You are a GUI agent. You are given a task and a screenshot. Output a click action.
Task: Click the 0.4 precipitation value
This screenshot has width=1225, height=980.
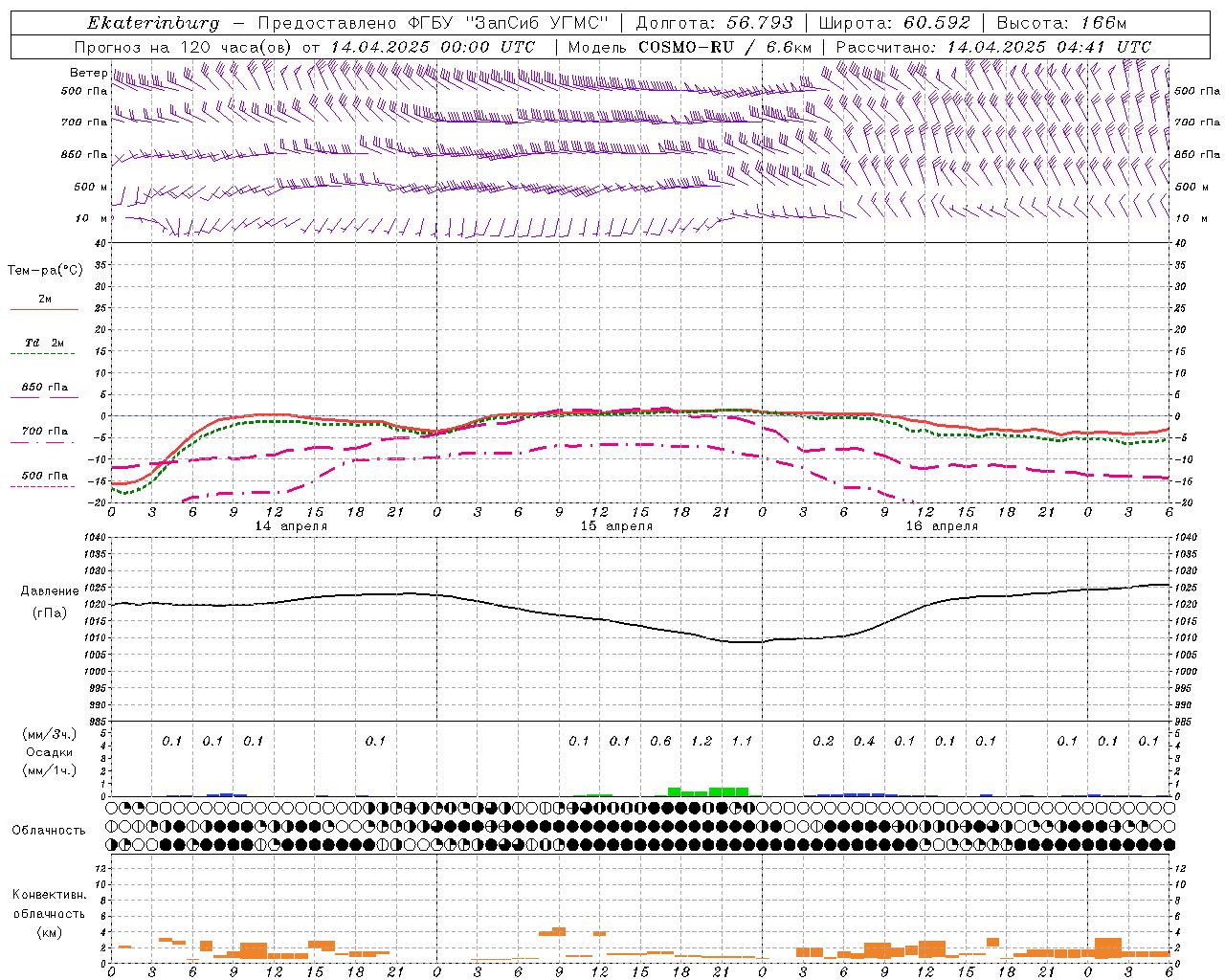(x=864, y=741)
